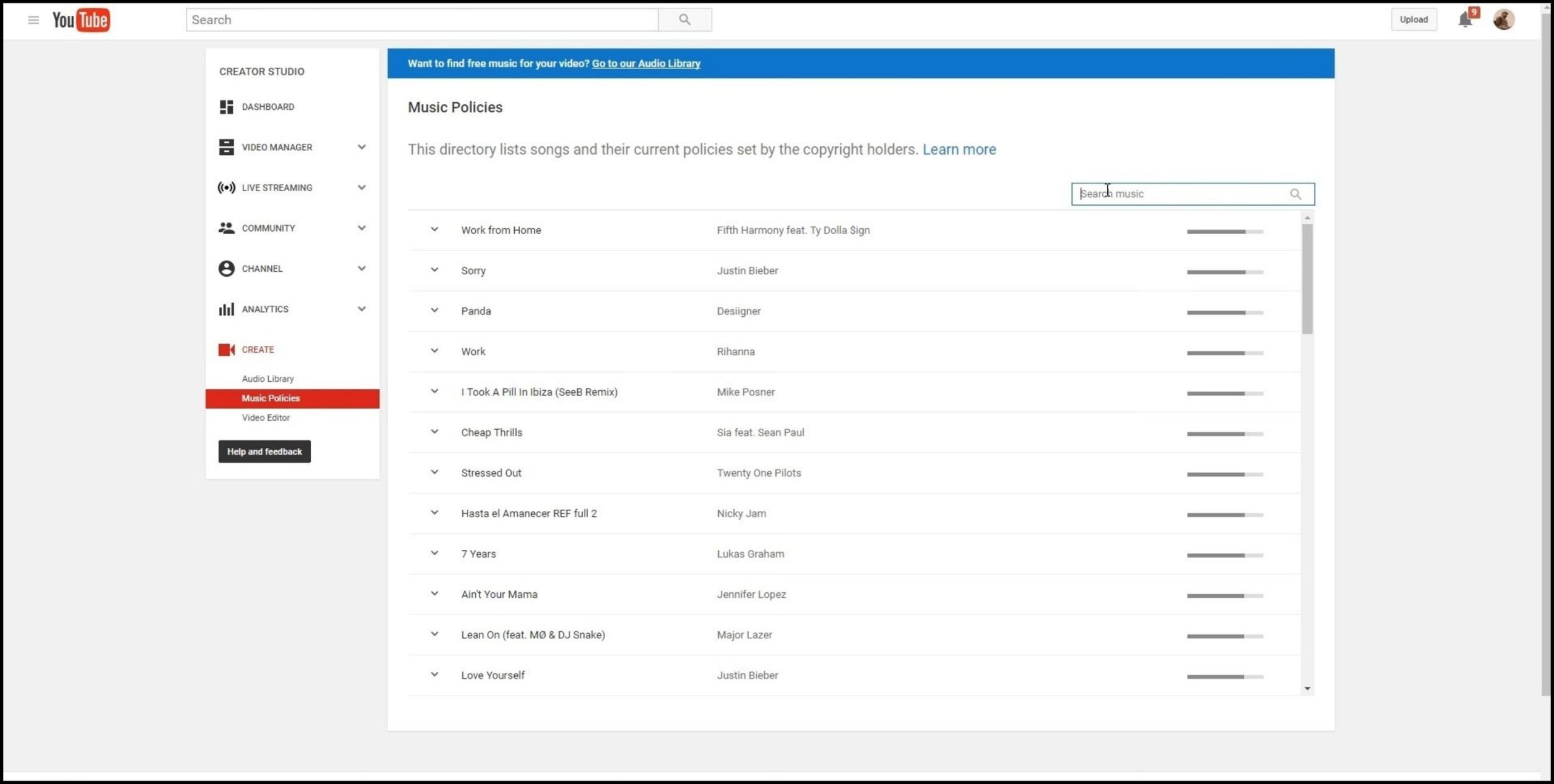
Task: Click the YouTube logo
Action: click(x=81, y=20)
